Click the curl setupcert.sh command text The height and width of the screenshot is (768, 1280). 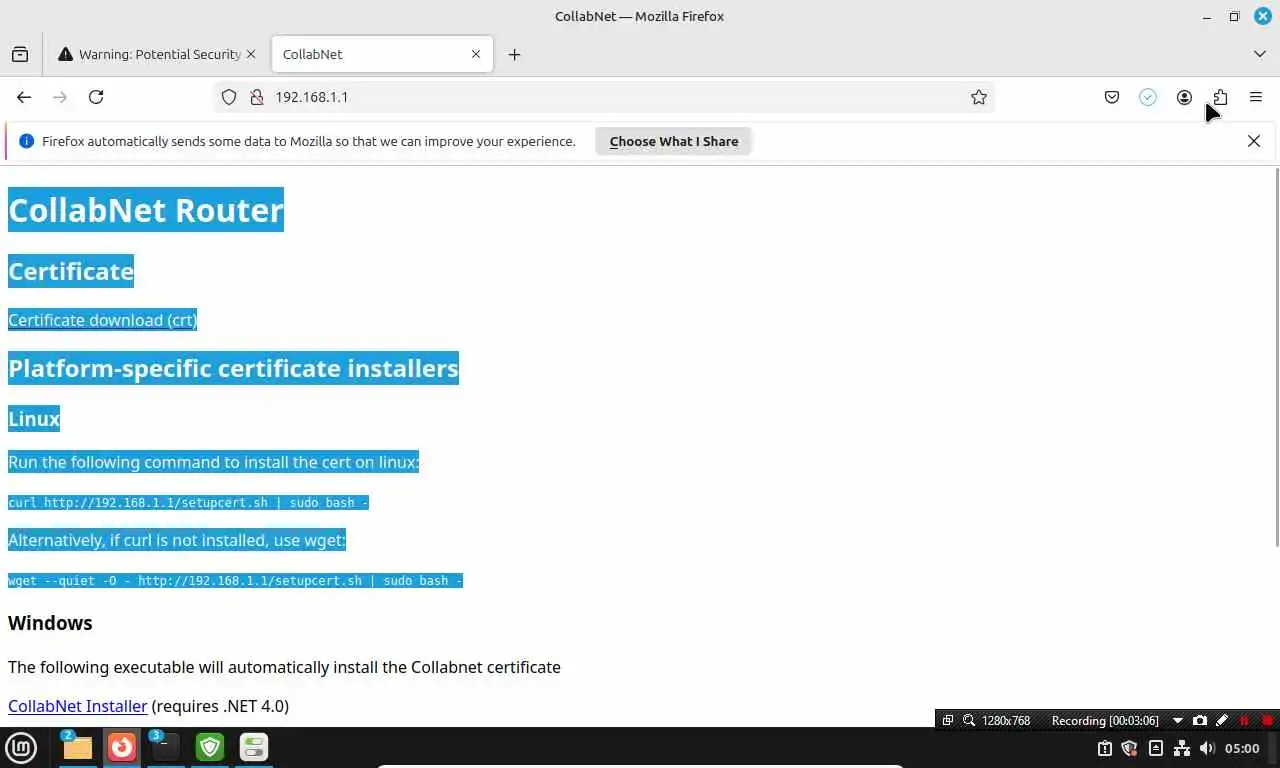coord(188,502)
